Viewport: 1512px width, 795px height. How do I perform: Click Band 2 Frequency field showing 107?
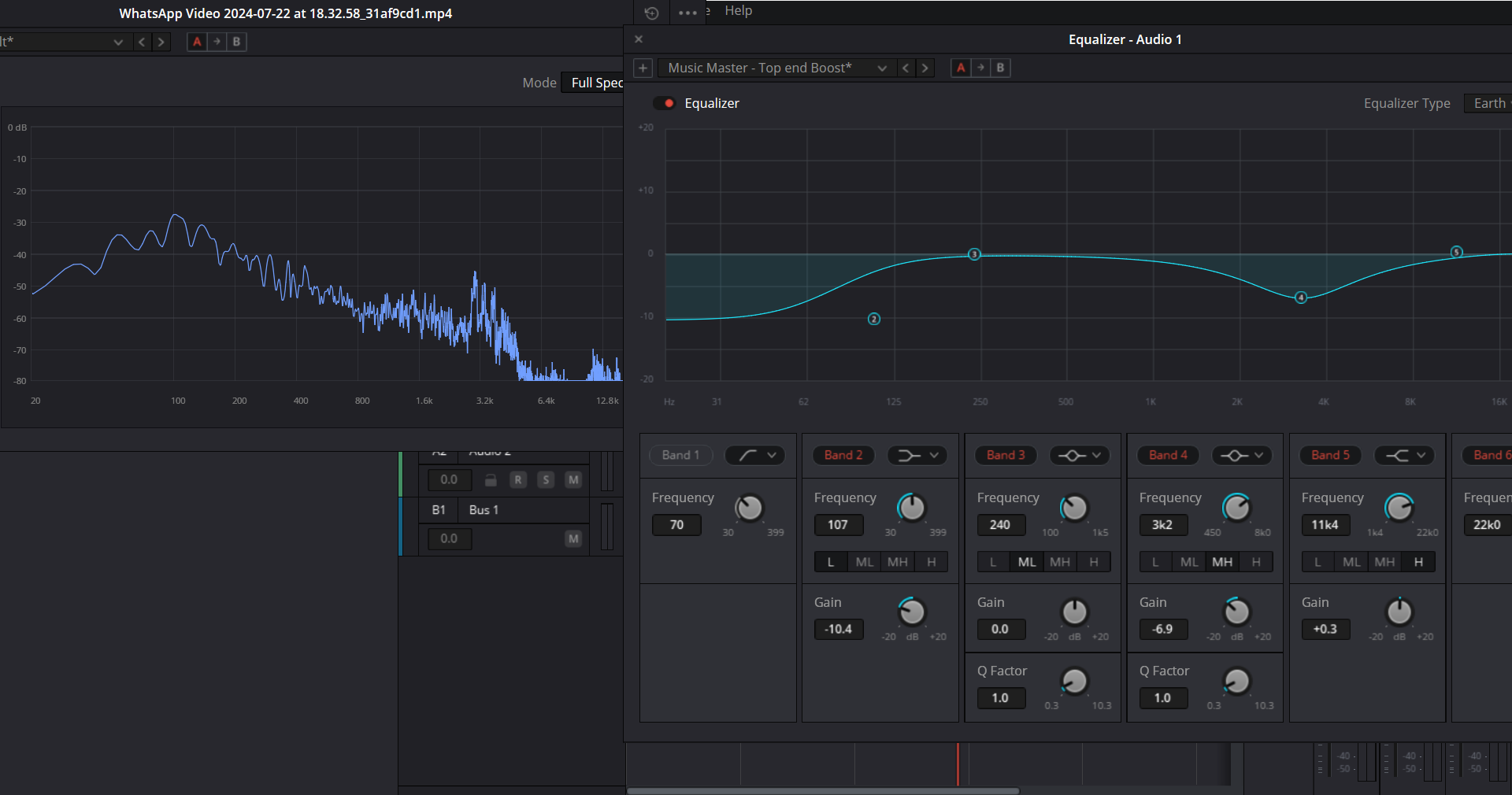tap(839, 525)
